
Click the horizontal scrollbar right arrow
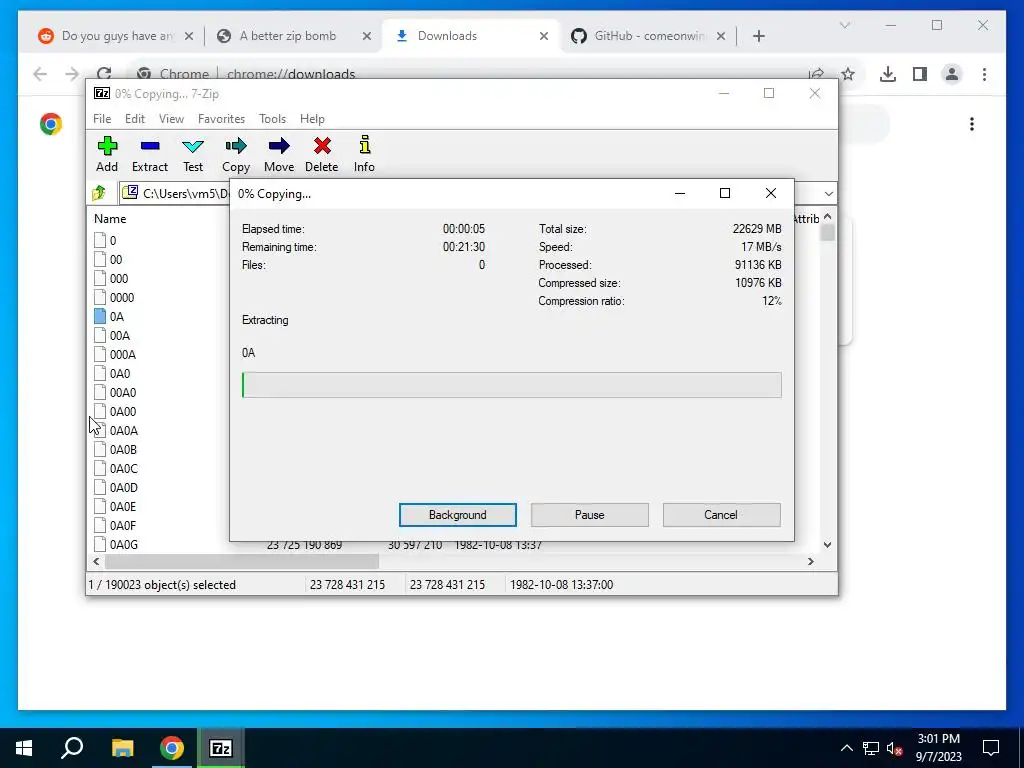[x=810, y=561]
